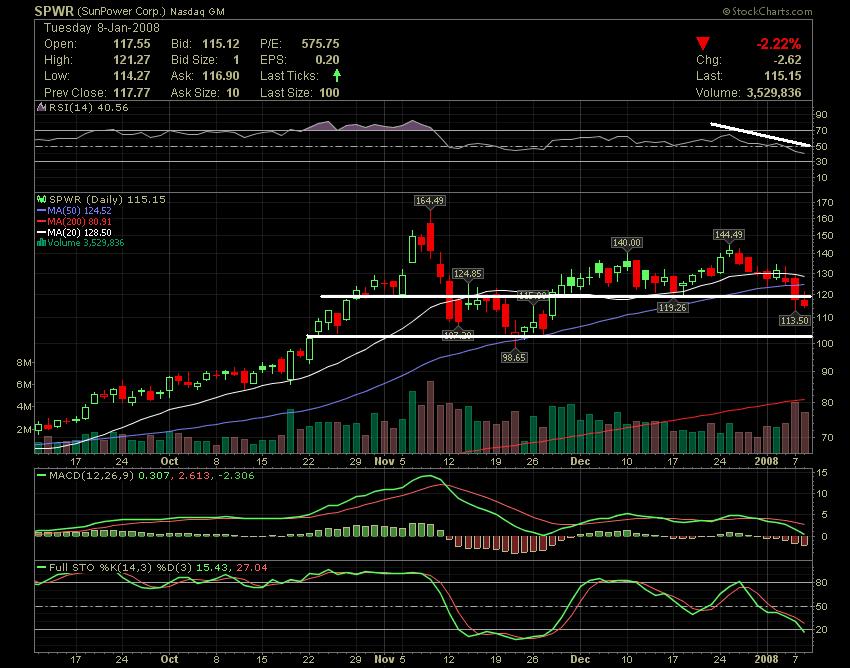Click the 140.00 price label
850x668 pixels.
627,242
